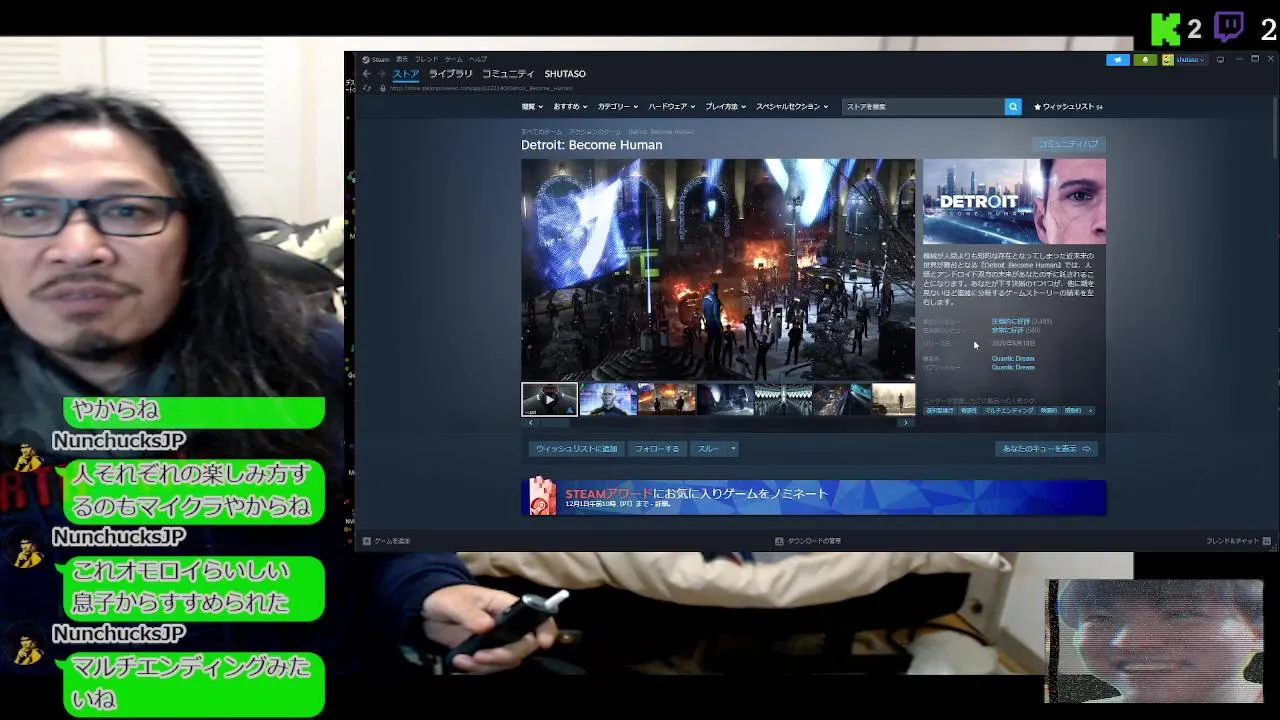Click the アクションのゲーム breadcrumb link
This screenshot has width=1280, height=720.
[x=595, y=132]
